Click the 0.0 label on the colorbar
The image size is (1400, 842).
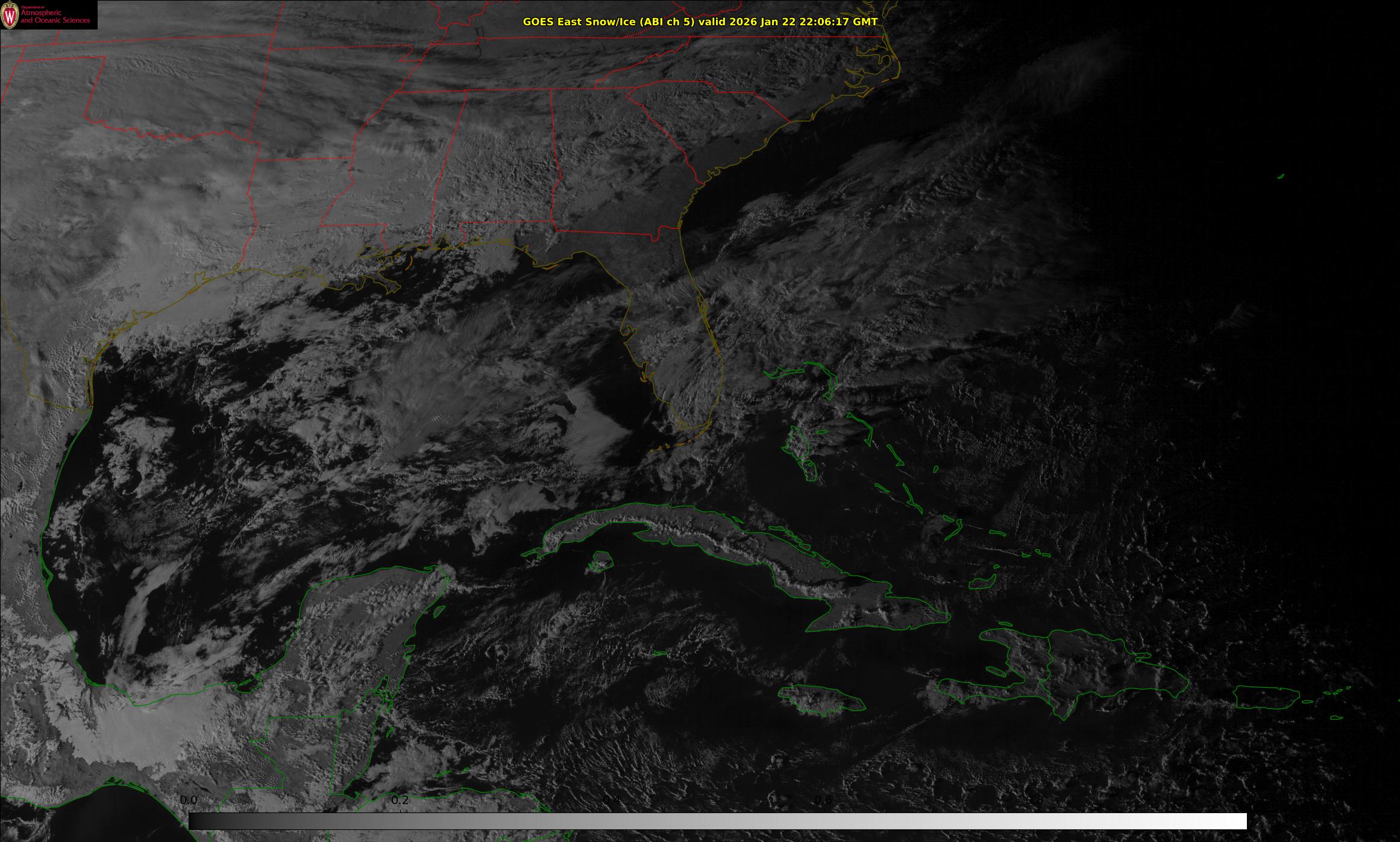[189, 800]
